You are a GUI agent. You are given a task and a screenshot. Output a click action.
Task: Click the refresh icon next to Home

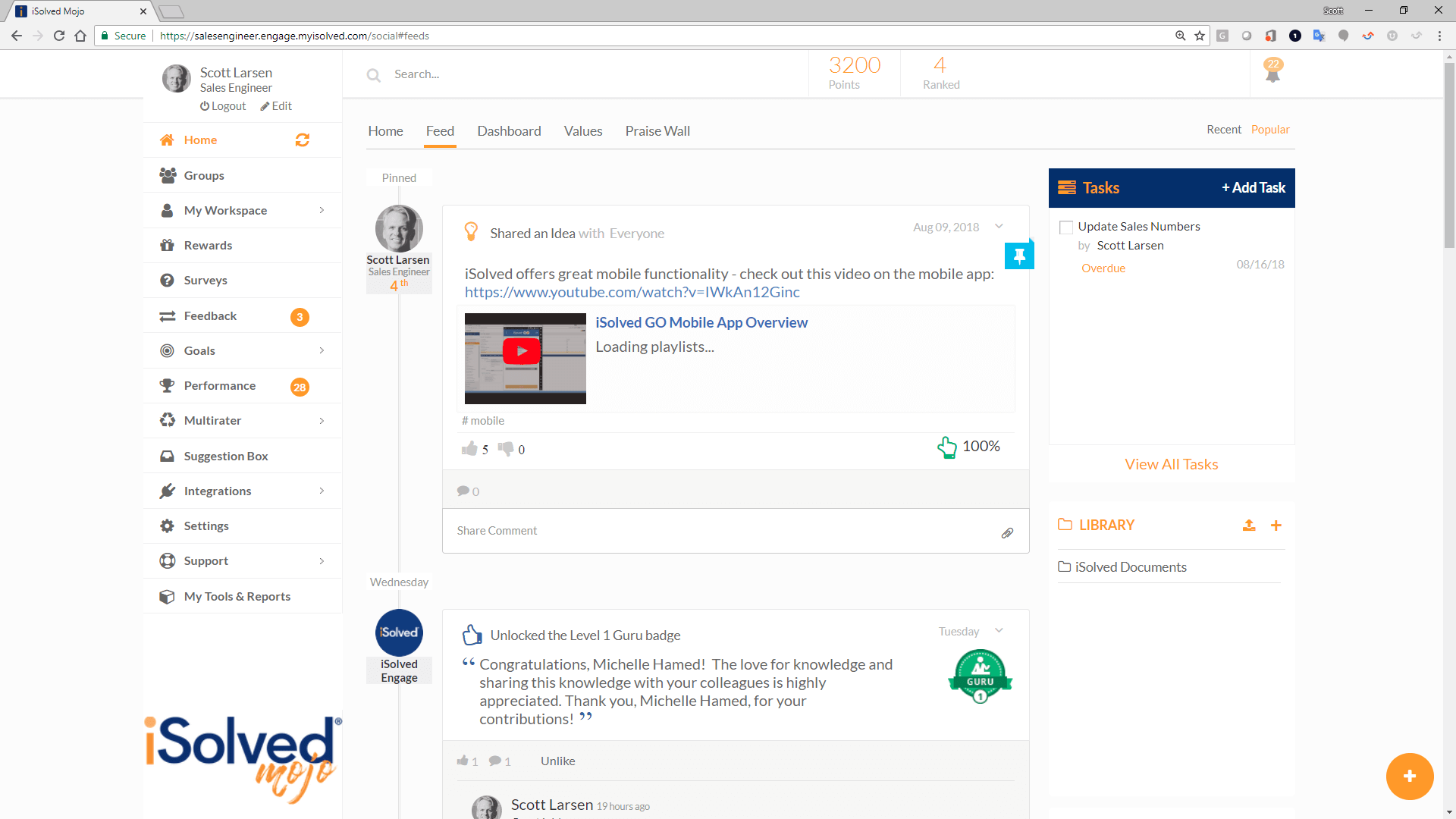[302, 140]
